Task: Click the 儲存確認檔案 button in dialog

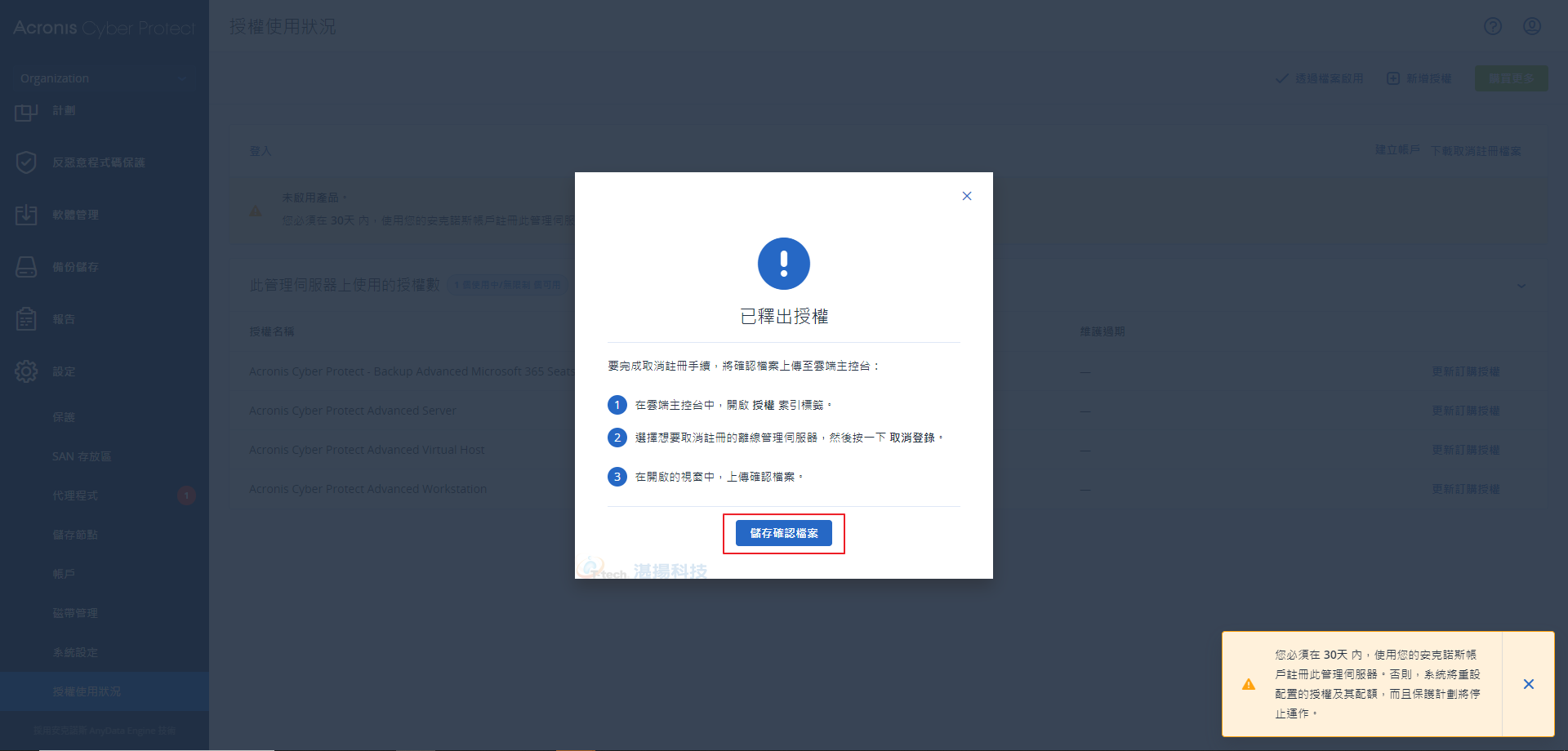Action: [783, 533]
